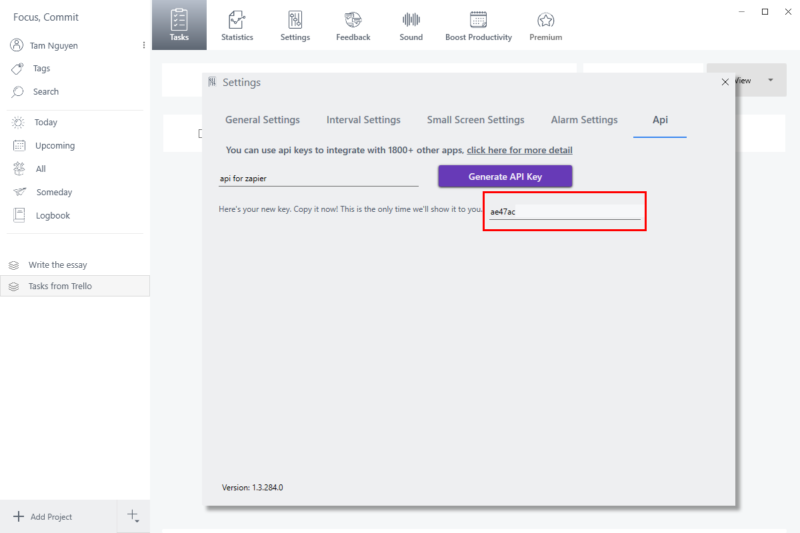Image resolution: width=800 pixels, height=533 pixels.
Task: Click the Tasks from Trello project icon
Action: tap(14, 287)
